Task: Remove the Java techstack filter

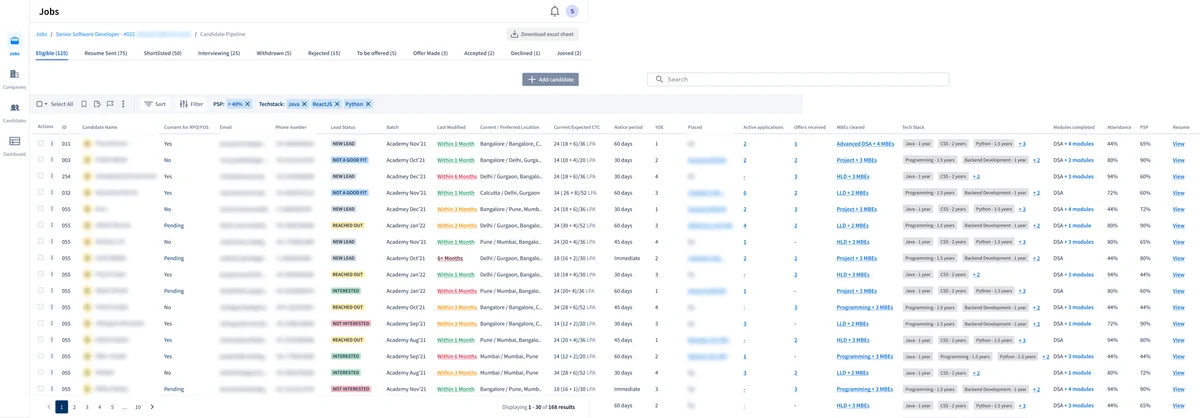Action: click(304, 104)
